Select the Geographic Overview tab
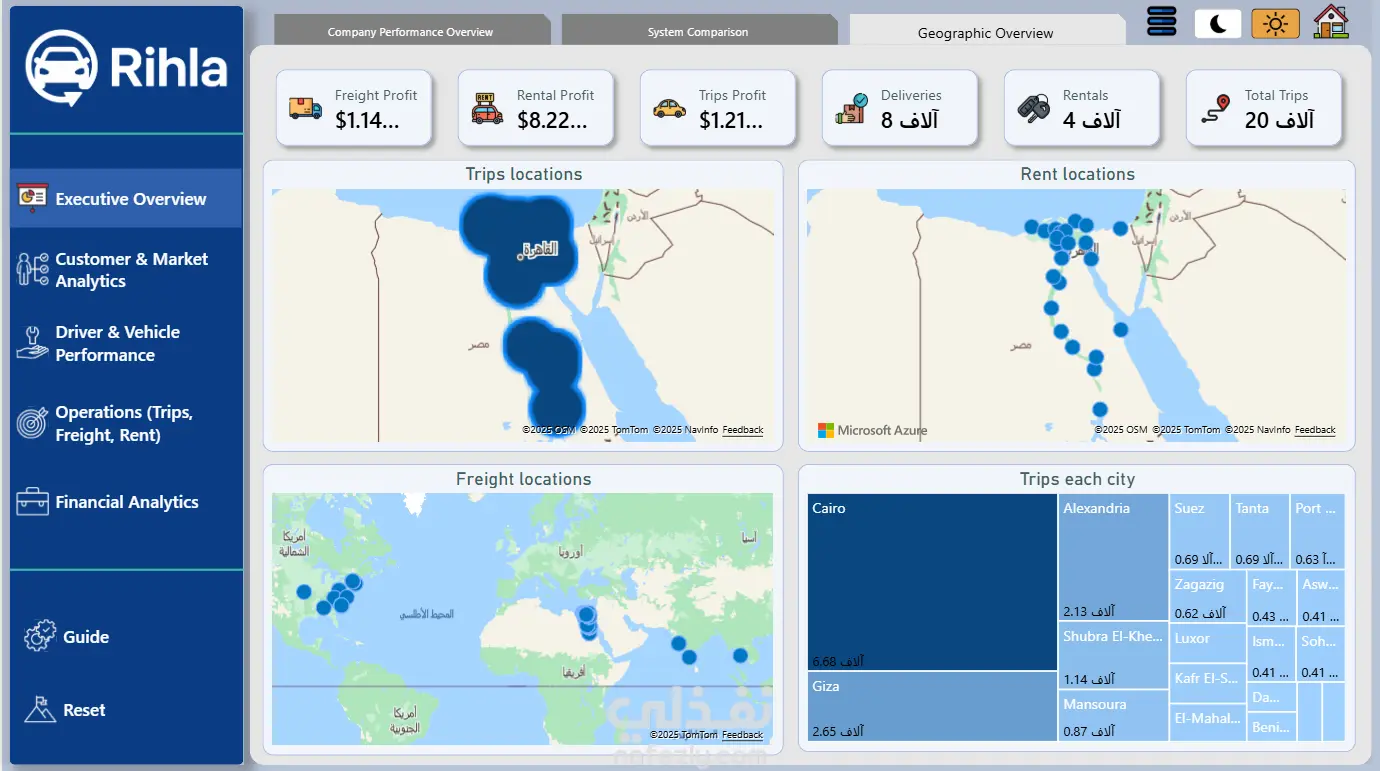The width and height of the screenshot is (1380, 771). tap(986, 32)
